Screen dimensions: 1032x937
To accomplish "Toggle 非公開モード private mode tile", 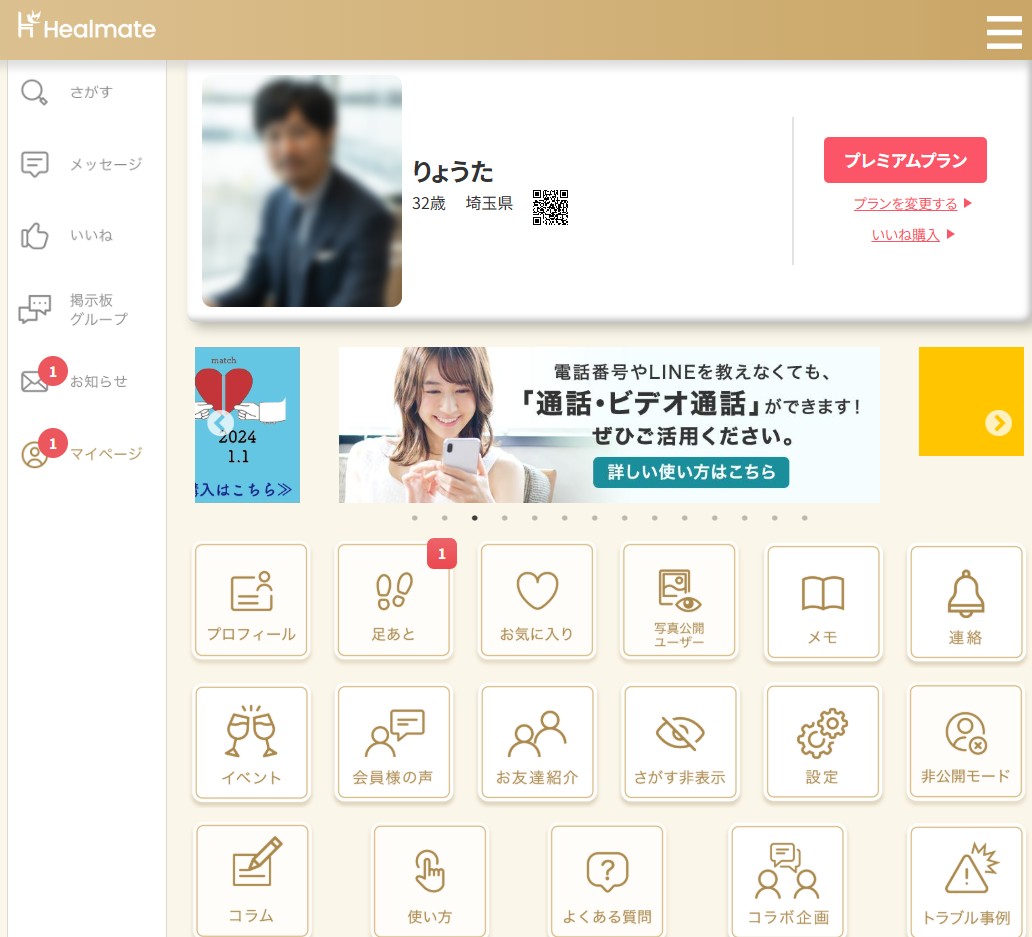I will pos(965,743).
